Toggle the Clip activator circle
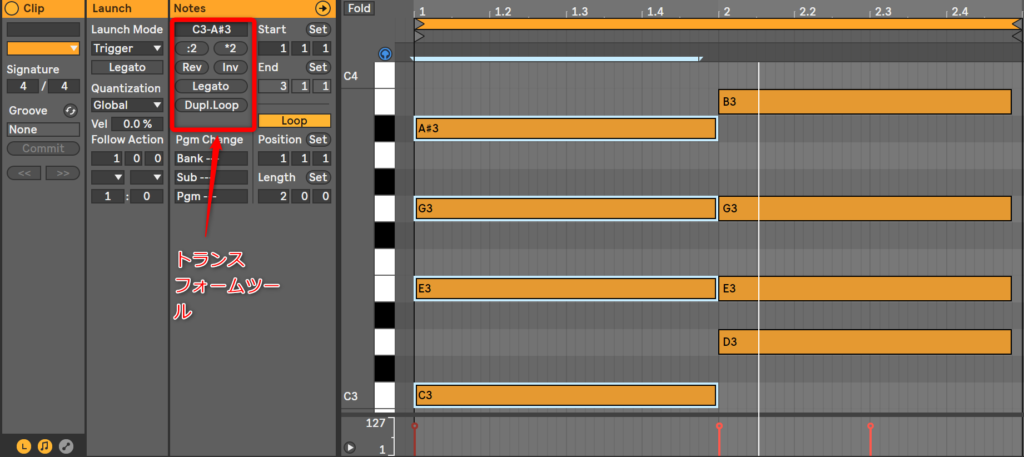This screenshot has width=1024, height=457. point(10,8)
